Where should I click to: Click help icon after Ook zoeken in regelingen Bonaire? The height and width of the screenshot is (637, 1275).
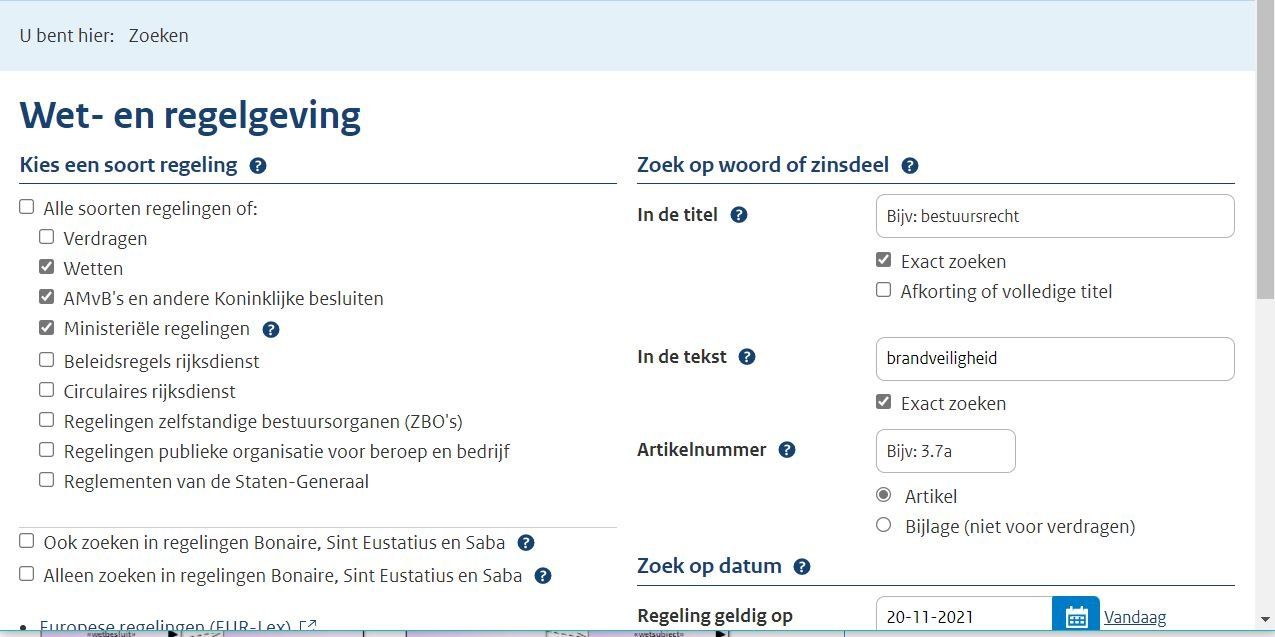[526, 543]
